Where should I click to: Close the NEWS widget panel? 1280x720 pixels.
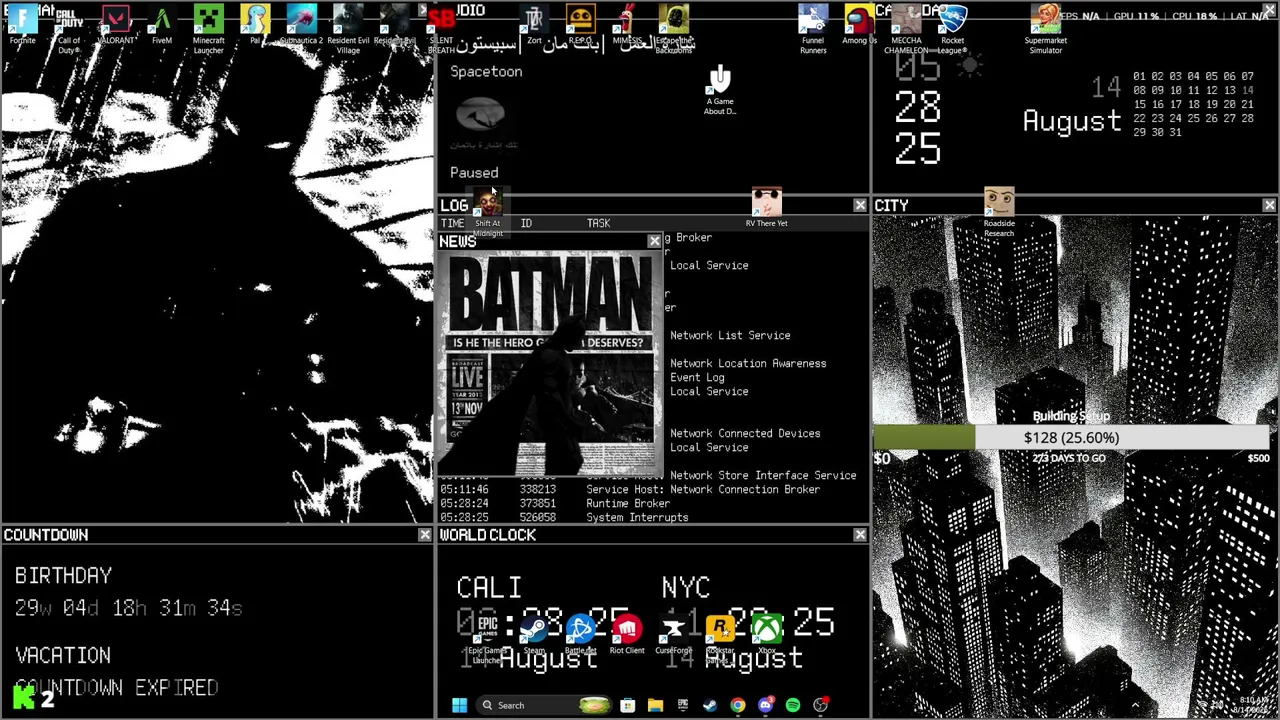[x=654, y=241]
